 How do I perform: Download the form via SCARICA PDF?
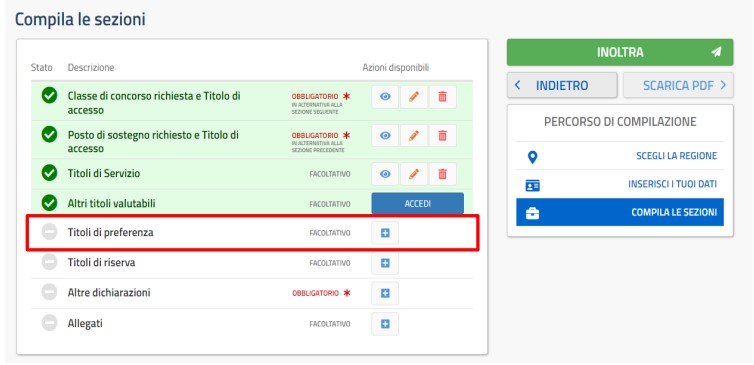(x=678, y=86)
